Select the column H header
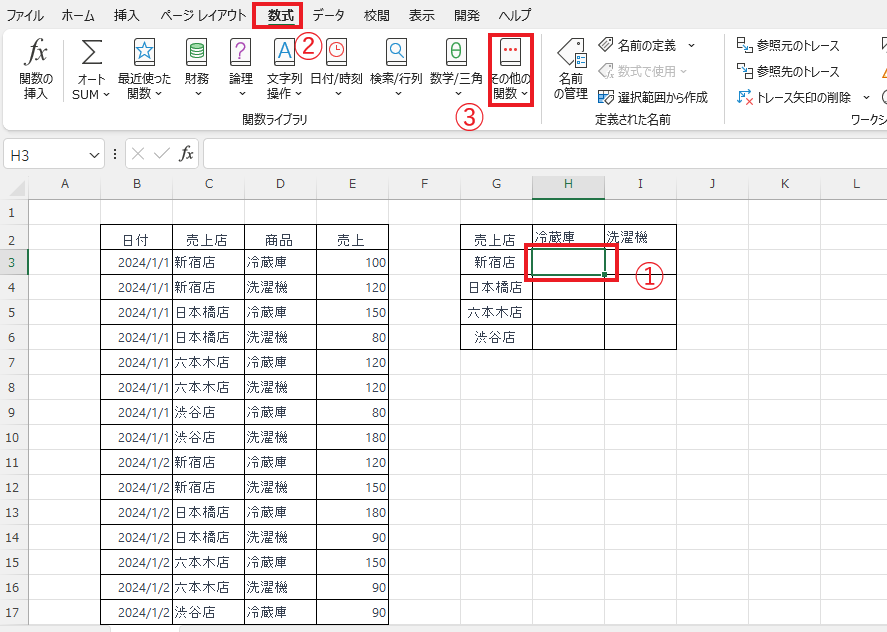Image resolution: width=887 pixels, height=632 pixels. pyautogui.click(x=568, y=184)
